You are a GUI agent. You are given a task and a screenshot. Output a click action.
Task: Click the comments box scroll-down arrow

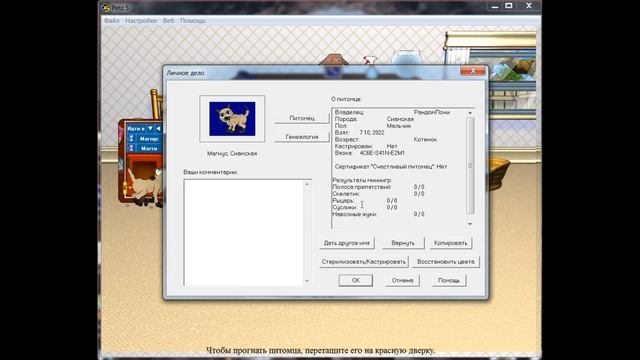(x=307, y=281)
